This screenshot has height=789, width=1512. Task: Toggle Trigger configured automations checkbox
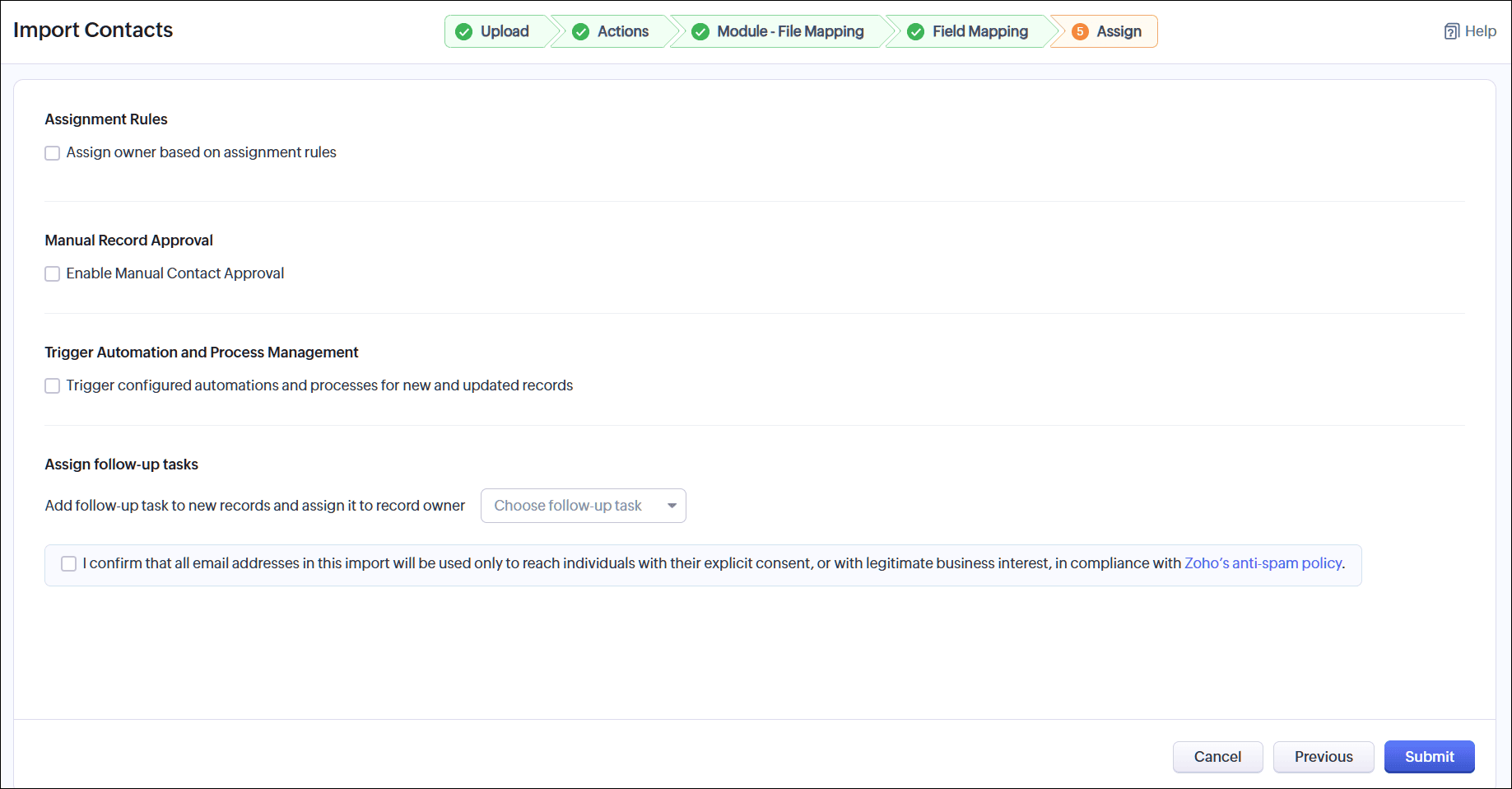tap(53, 386)
